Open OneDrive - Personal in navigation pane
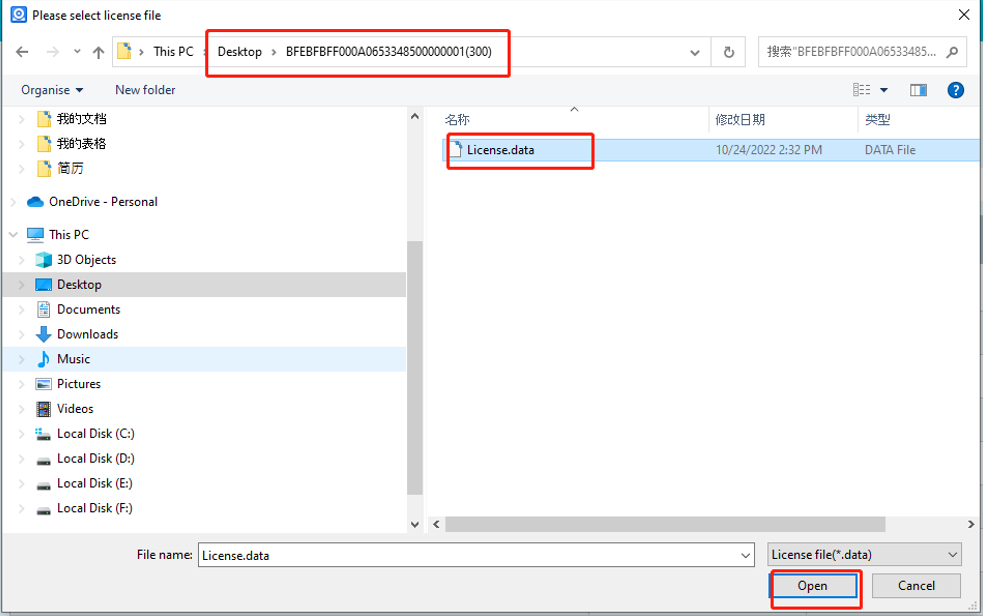Image resolution: width=983 pixels, height=616 pixels. [x=103, y=202]
